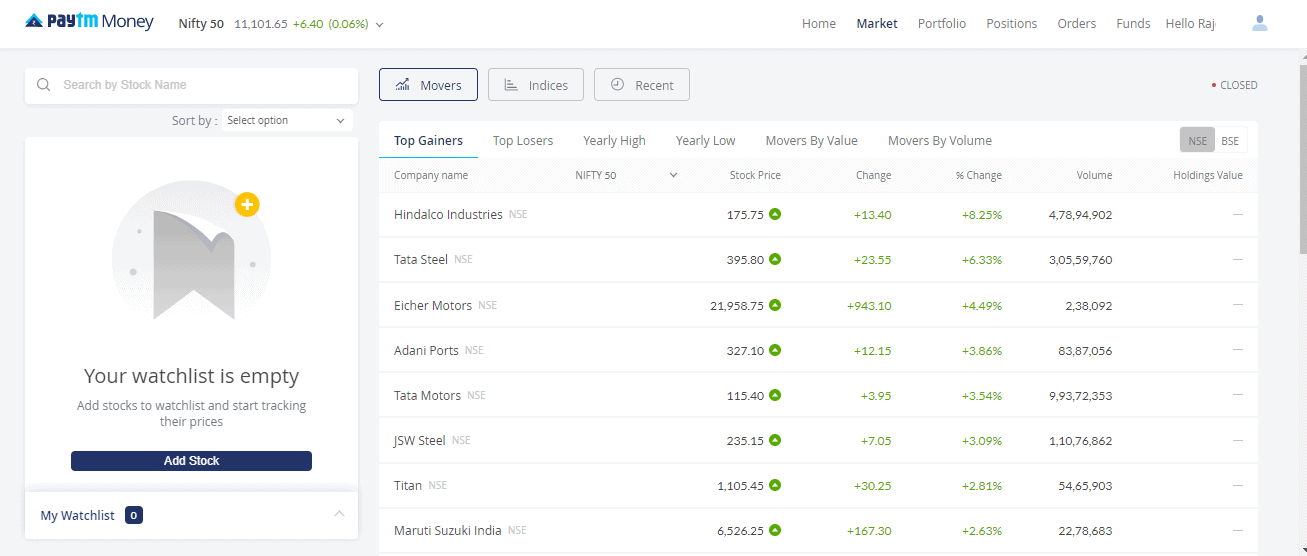Click the Paytm Money logo

[x=89, y=22]
